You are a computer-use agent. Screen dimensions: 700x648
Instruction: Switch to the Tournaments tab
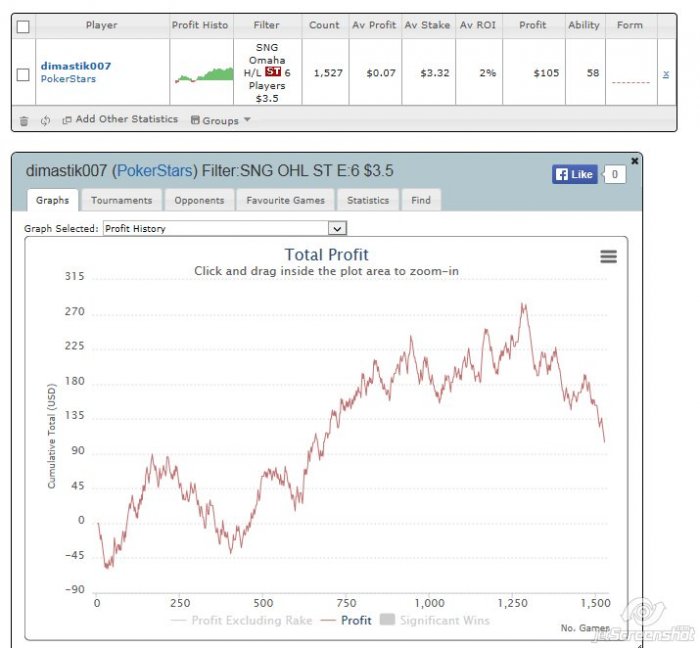(121, 200)
